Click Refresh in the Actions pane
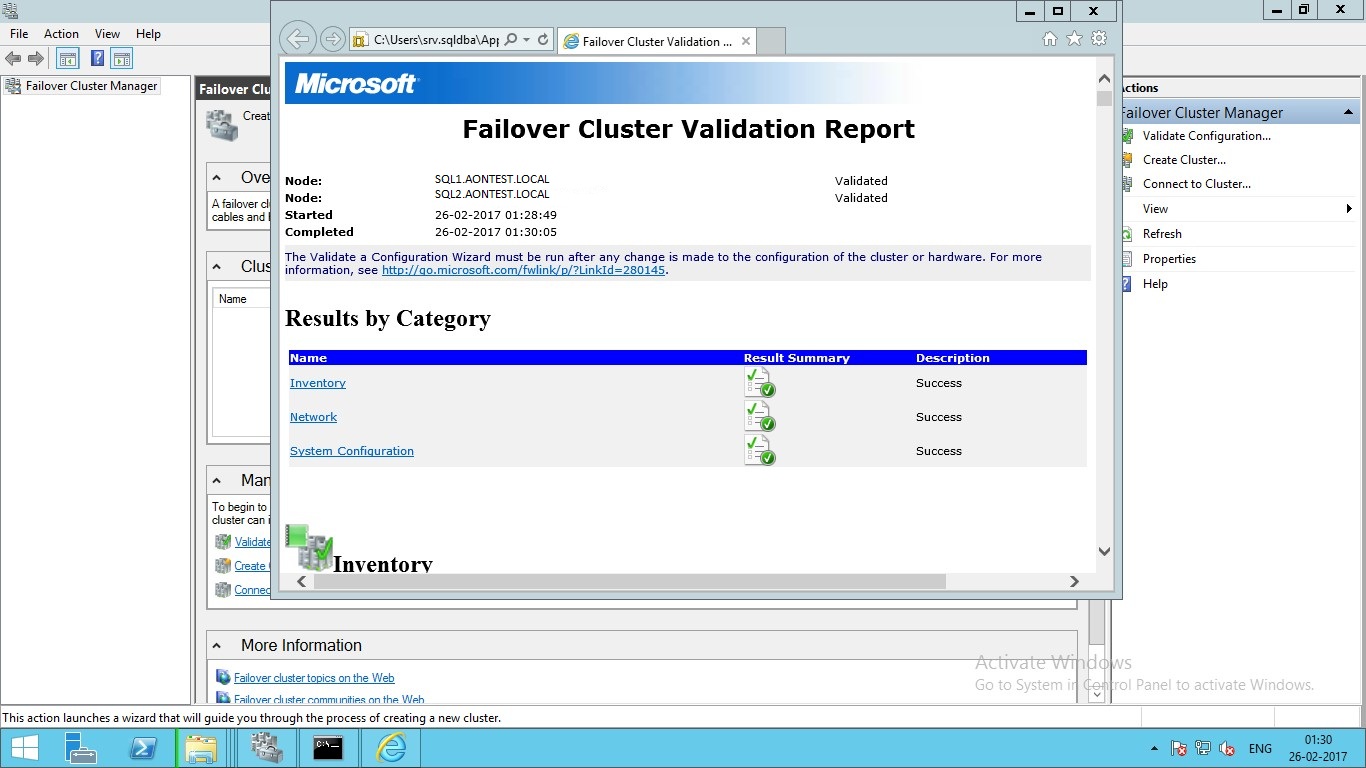1366x768 pixels. 1162,234
